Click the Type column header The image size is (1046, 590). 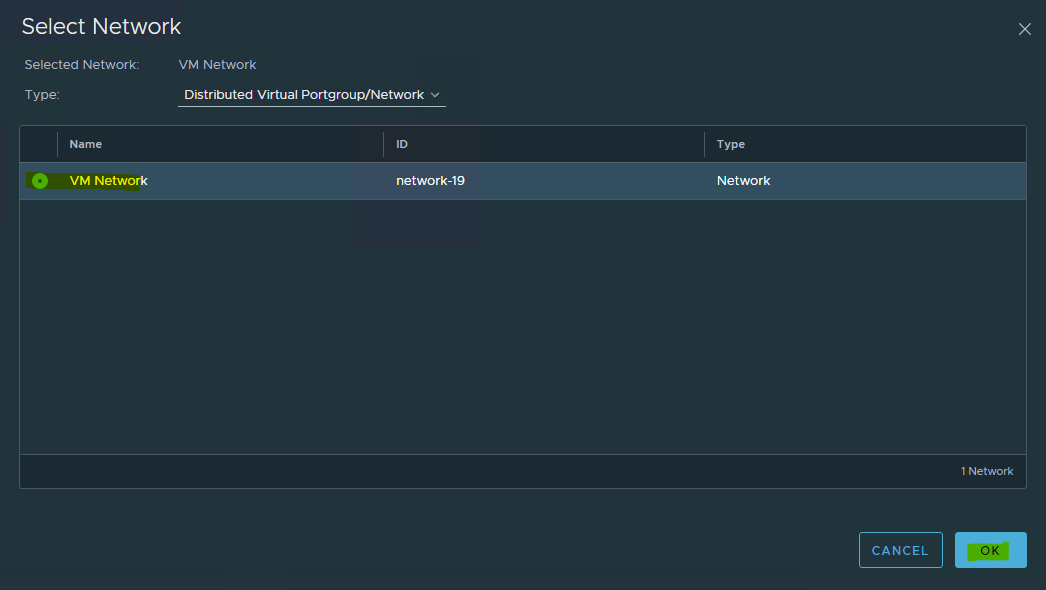click(x=731, y=144)
